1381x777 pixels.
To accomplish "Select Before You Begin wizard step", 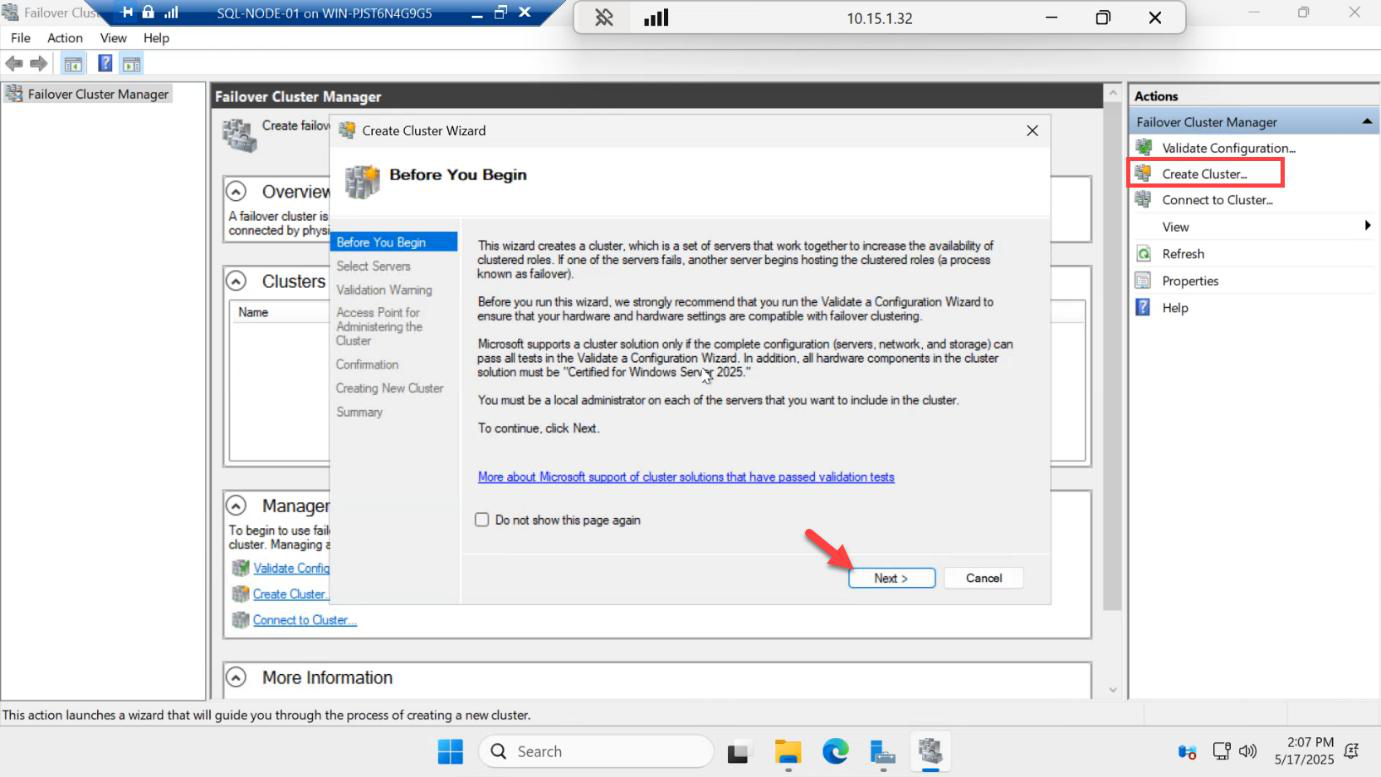I will click(393, 242).
